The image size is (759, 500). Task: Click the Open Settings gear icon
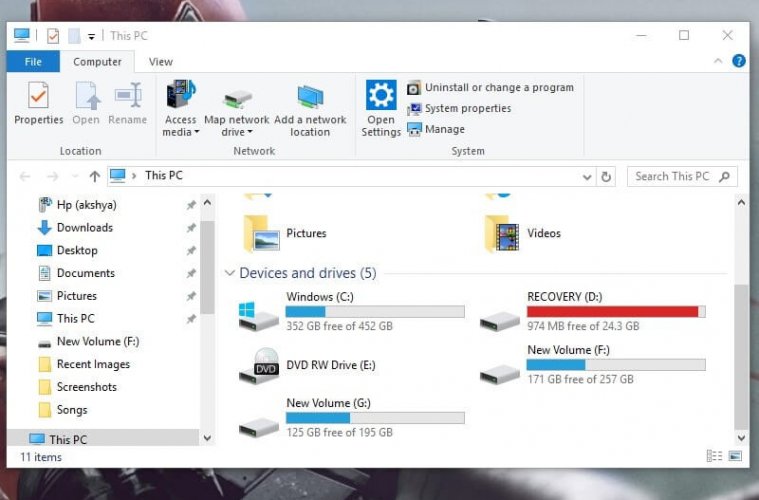[381, 95]
